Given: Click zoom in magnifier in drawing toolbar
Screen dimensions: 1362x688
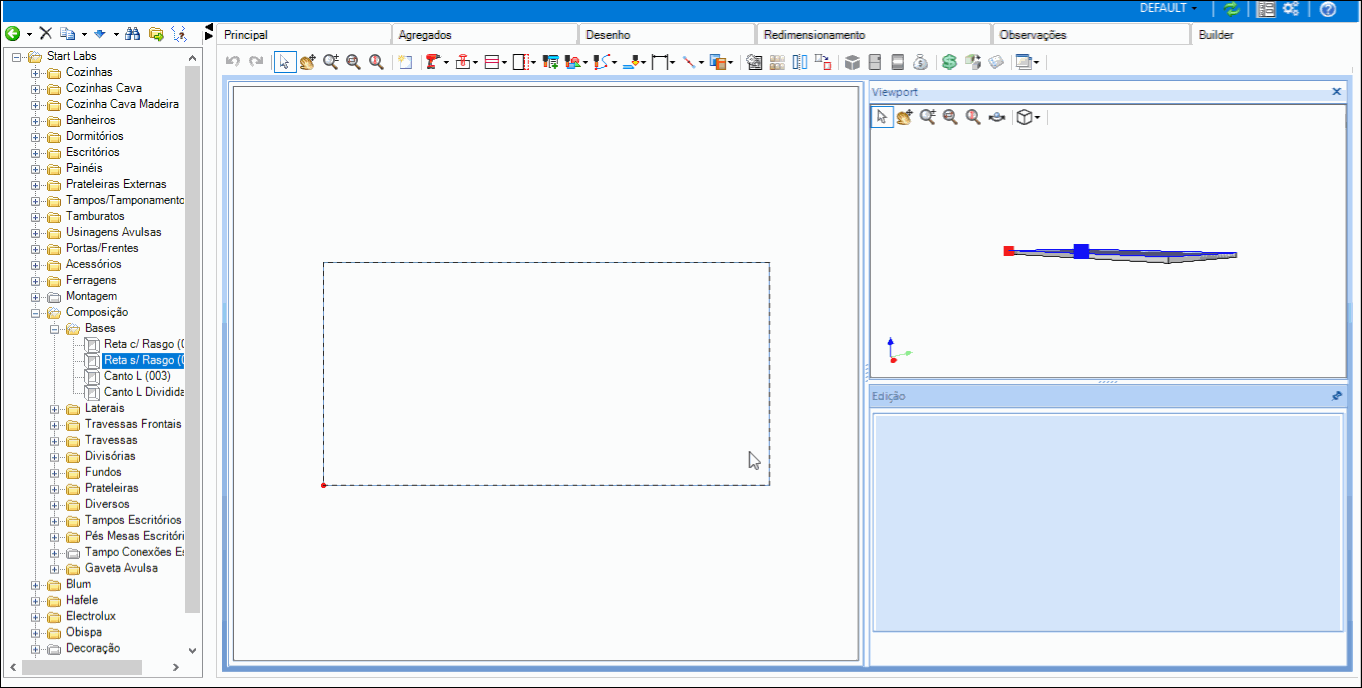Looking at the screenshot, I should (x=331, y=62).
